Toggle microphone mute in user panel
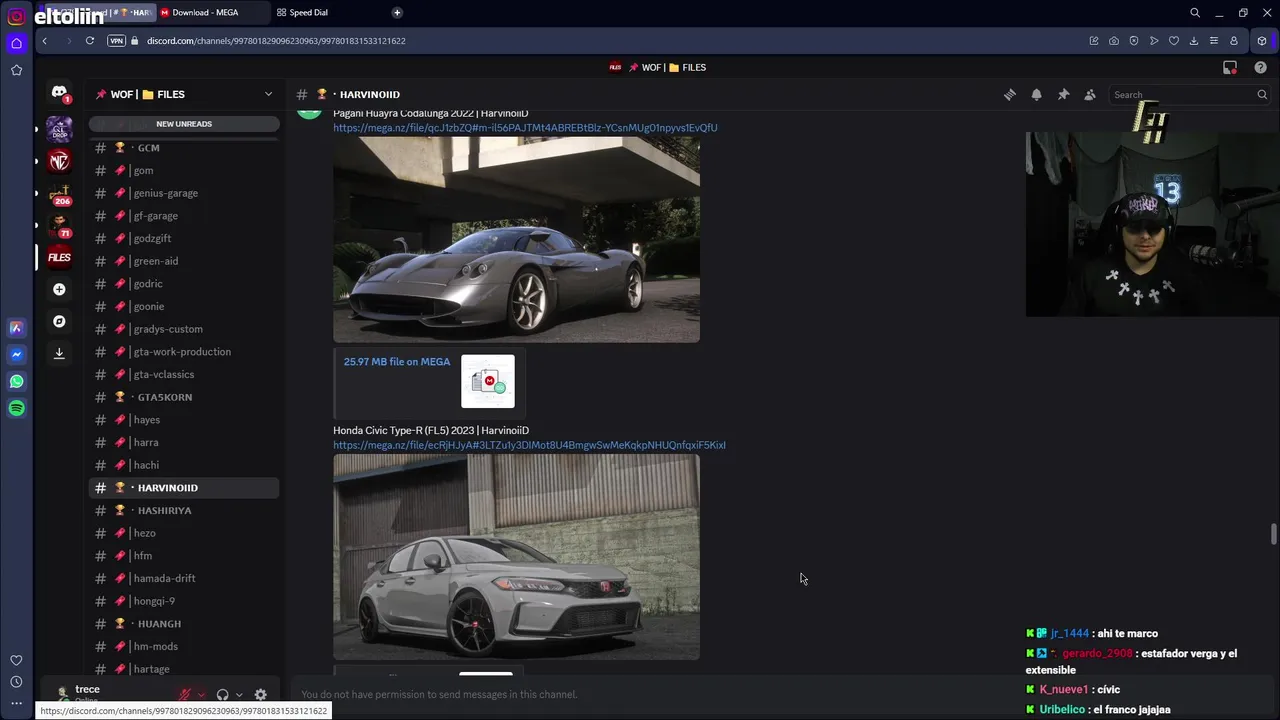The image size is (1280, 720). click(x=185, y=694)
